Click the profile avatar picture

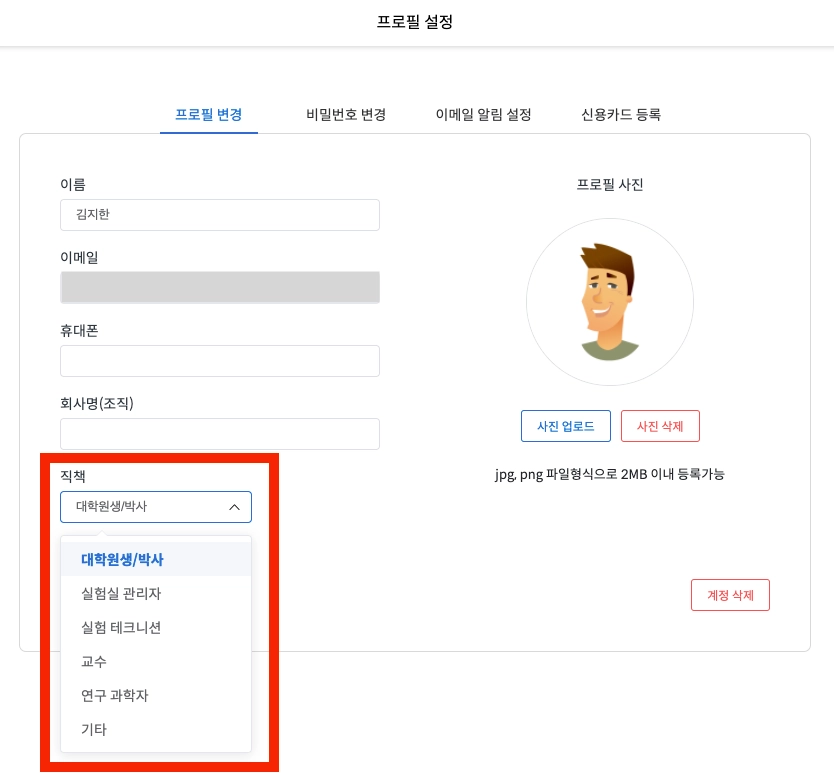pos(610,302)
